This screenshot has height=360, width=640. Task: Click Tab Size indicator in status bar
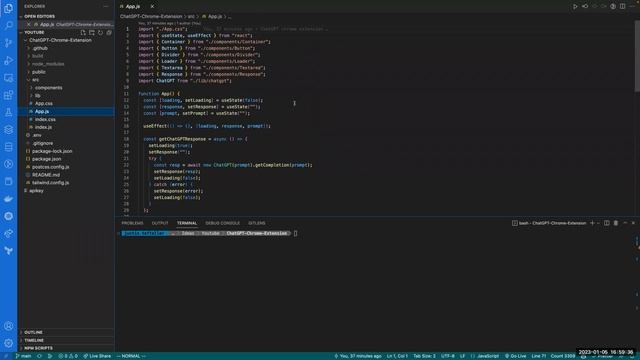[x=424, y=356]
